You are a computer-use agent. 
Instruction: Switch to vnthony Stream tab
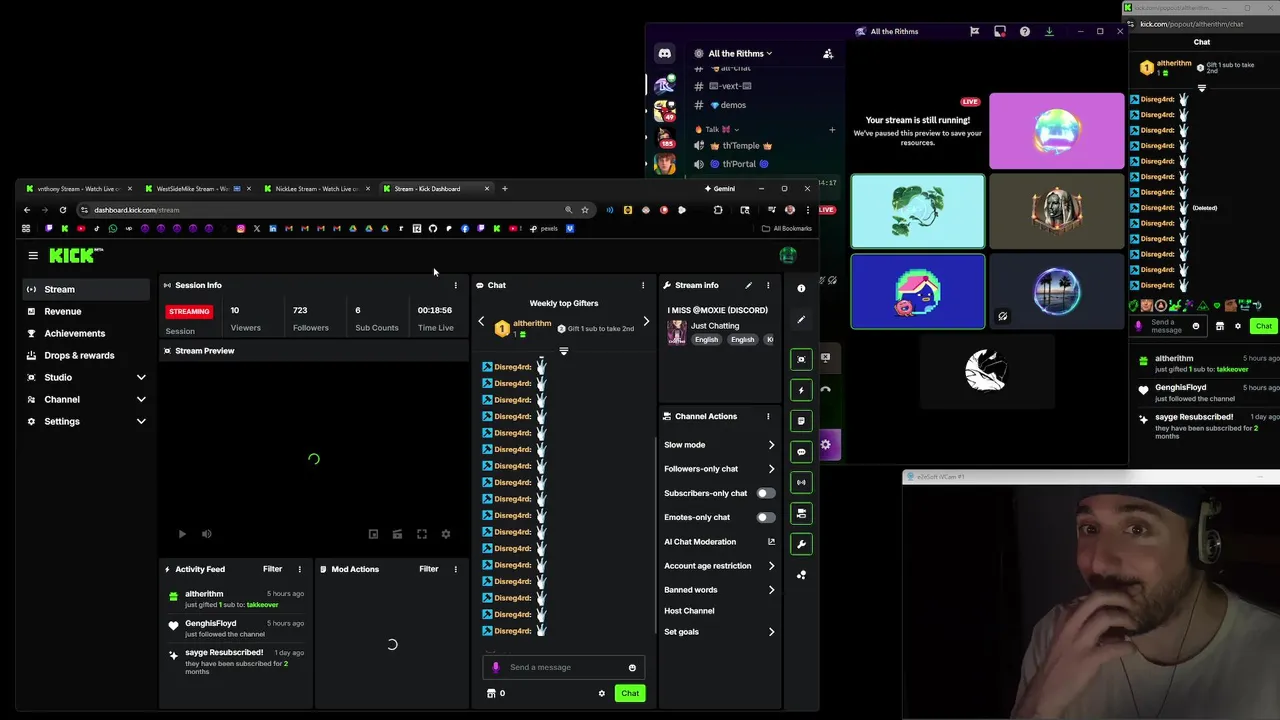coord(78,188)
